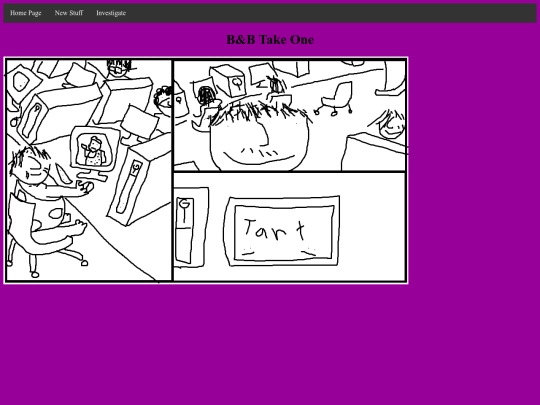This screenshot has height=405, width=540.
Task: Select the Investigate menu item
Action: [x=111, y=13]
